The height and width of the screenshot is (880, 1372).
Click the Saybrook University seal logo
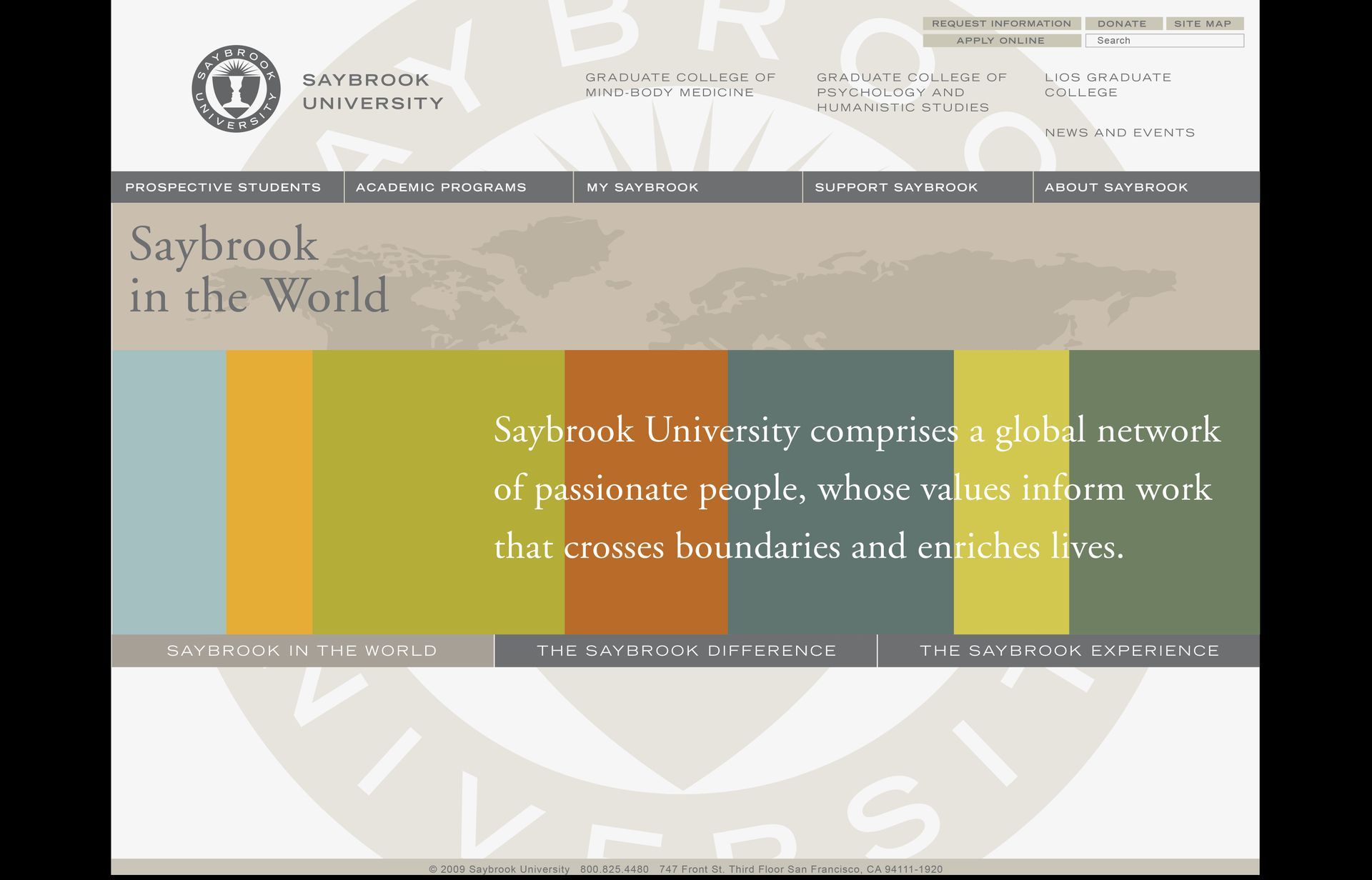click(236, 89)
